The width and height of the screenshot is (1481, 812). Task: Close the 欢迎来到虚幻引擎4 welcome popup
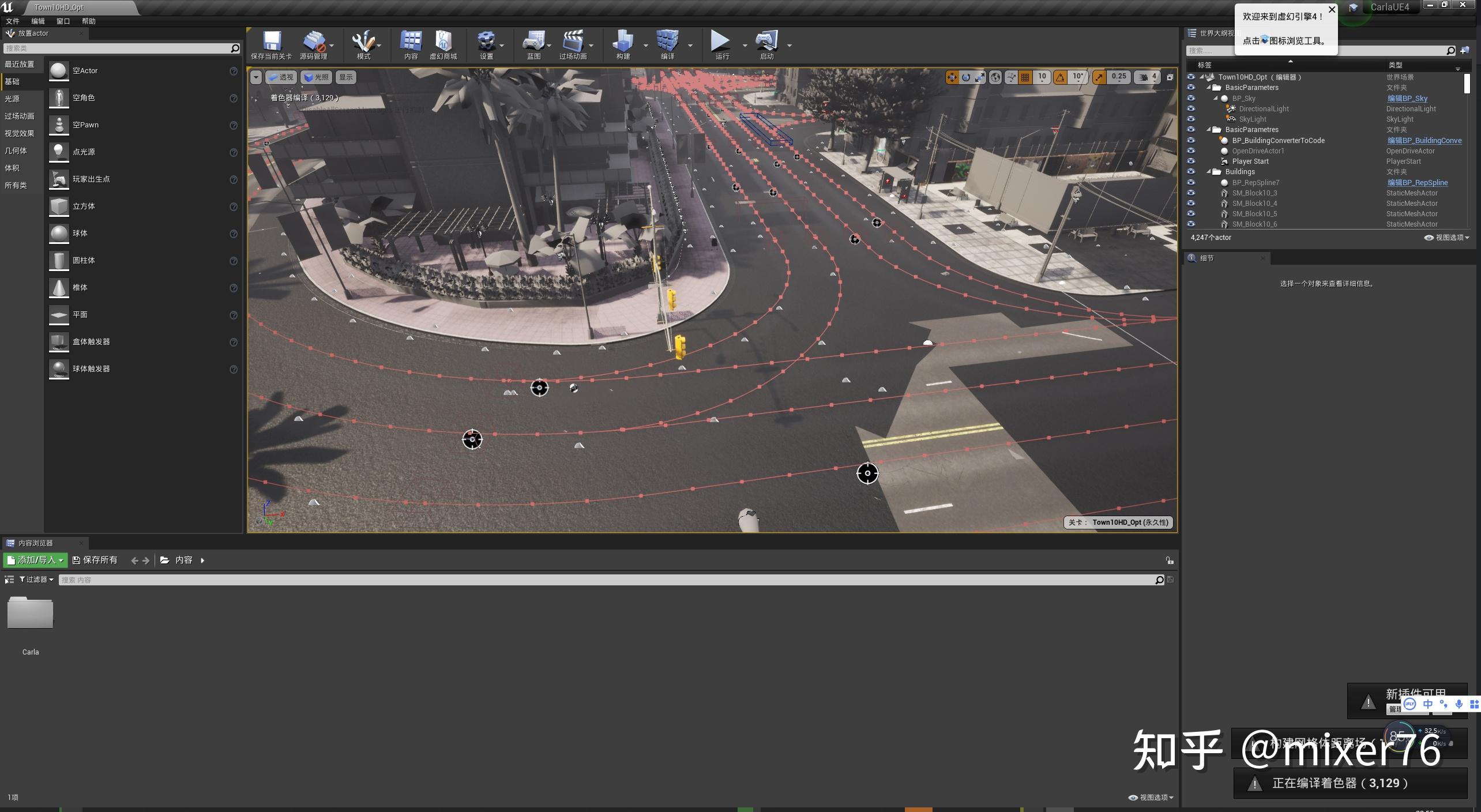pos(1332,9)
